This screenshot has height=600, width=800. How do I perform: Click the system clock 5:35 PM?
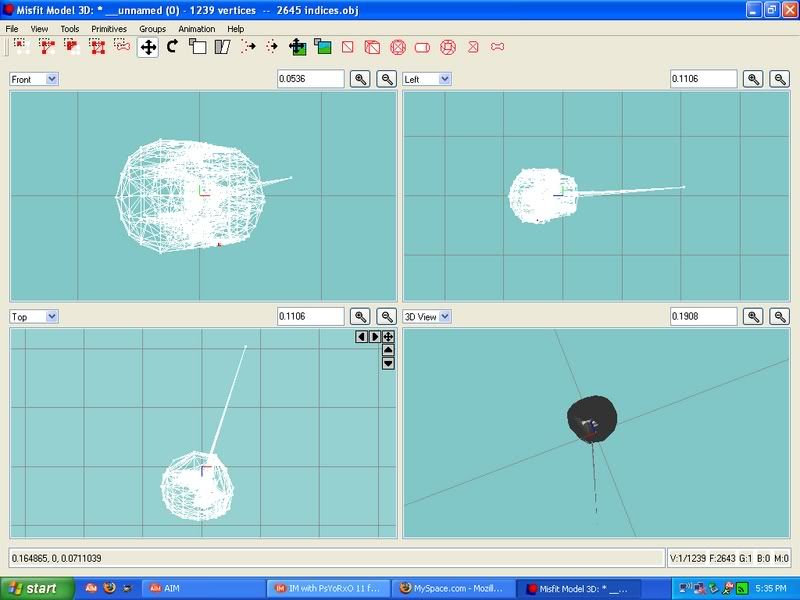click(x=770, y=589)
